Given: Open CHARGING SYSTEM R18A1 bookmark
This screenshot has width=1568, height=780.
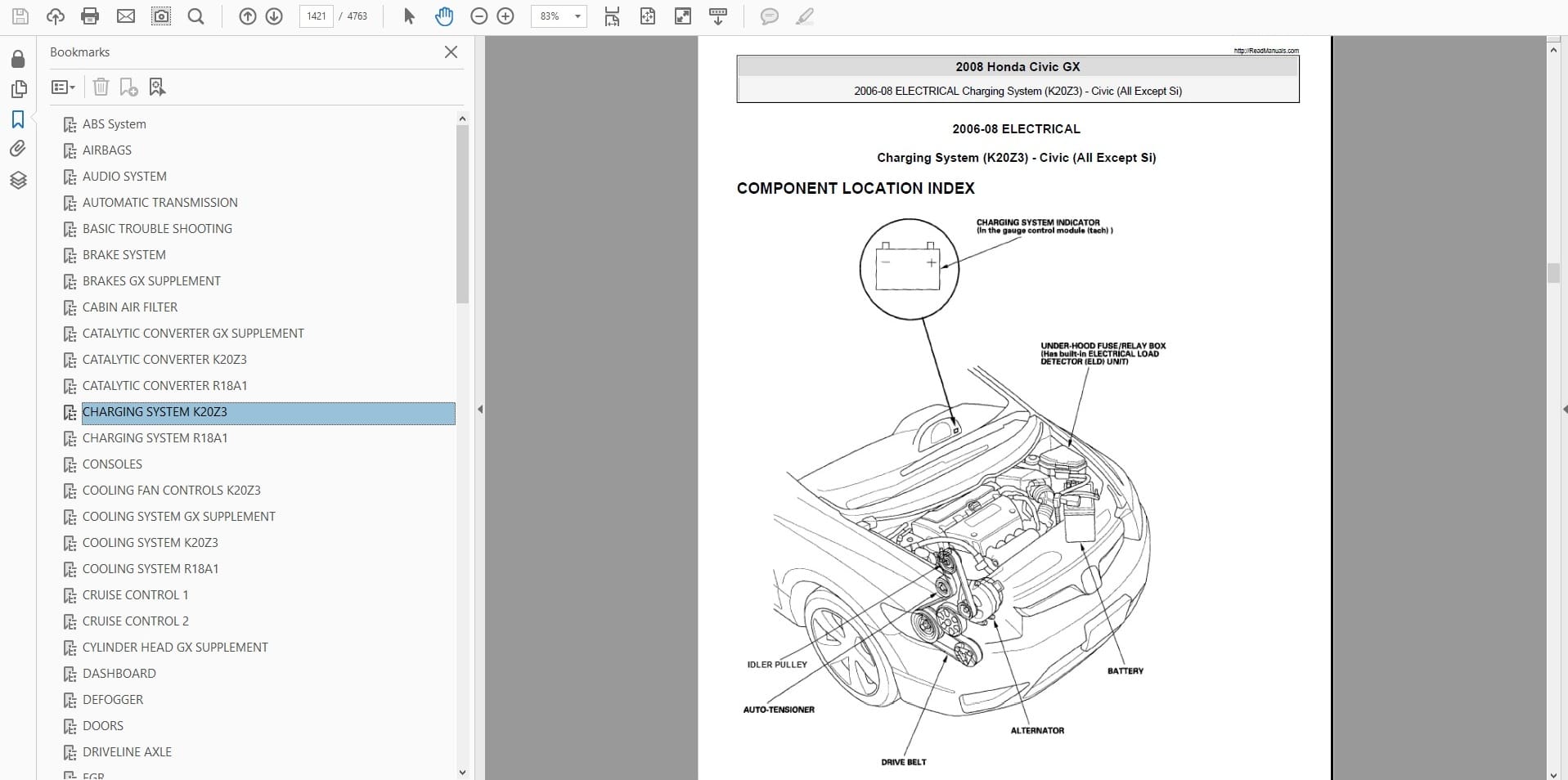Looking at the screenshot, I should [x=155, y=438].
